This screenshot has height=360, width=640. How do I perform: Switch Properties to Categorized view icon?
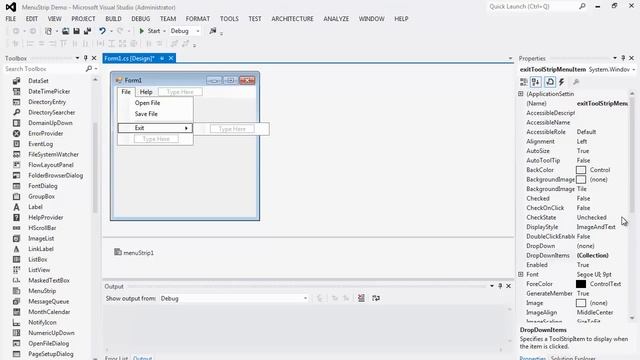pyautogui.click(x=524, y=82)
